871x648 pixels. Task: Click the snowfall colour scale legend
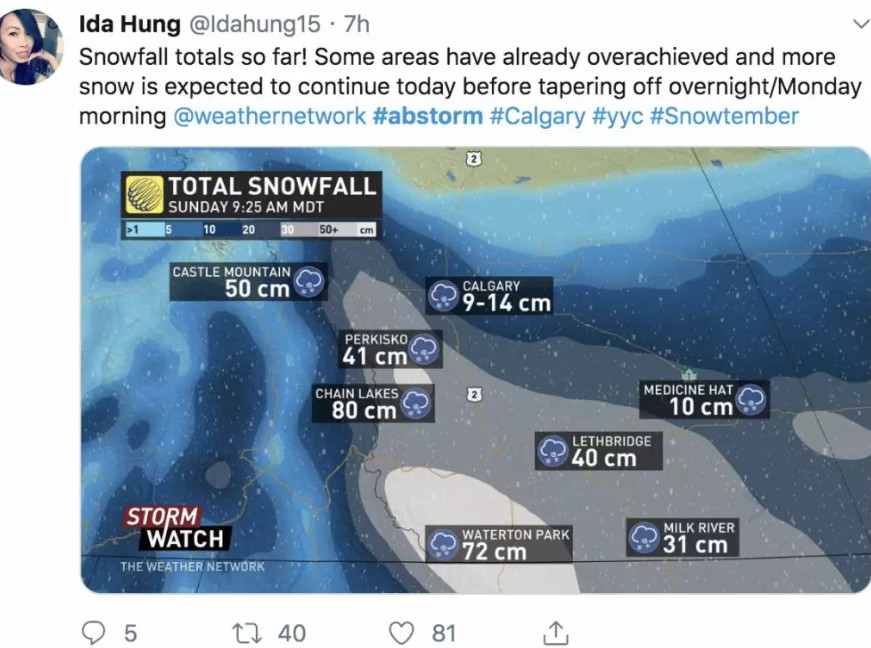pos(250,229)
